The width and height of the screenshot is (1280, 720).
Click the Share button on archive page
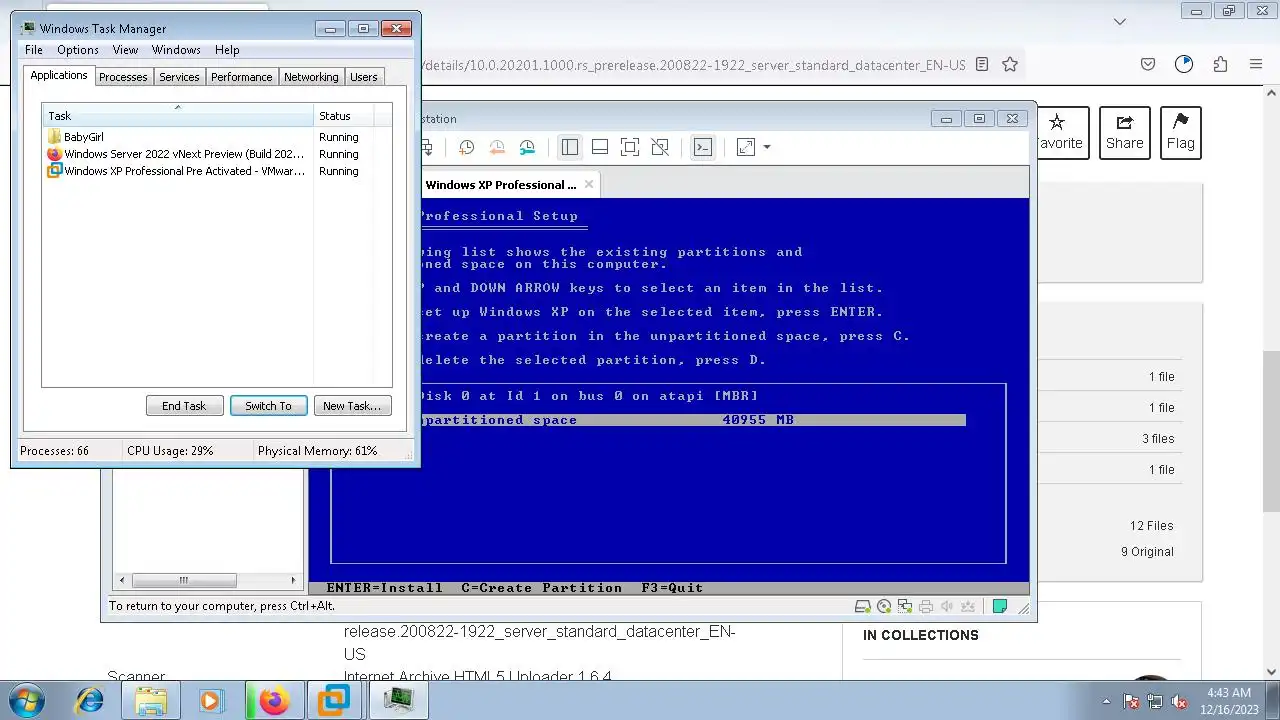[1124, 132]
